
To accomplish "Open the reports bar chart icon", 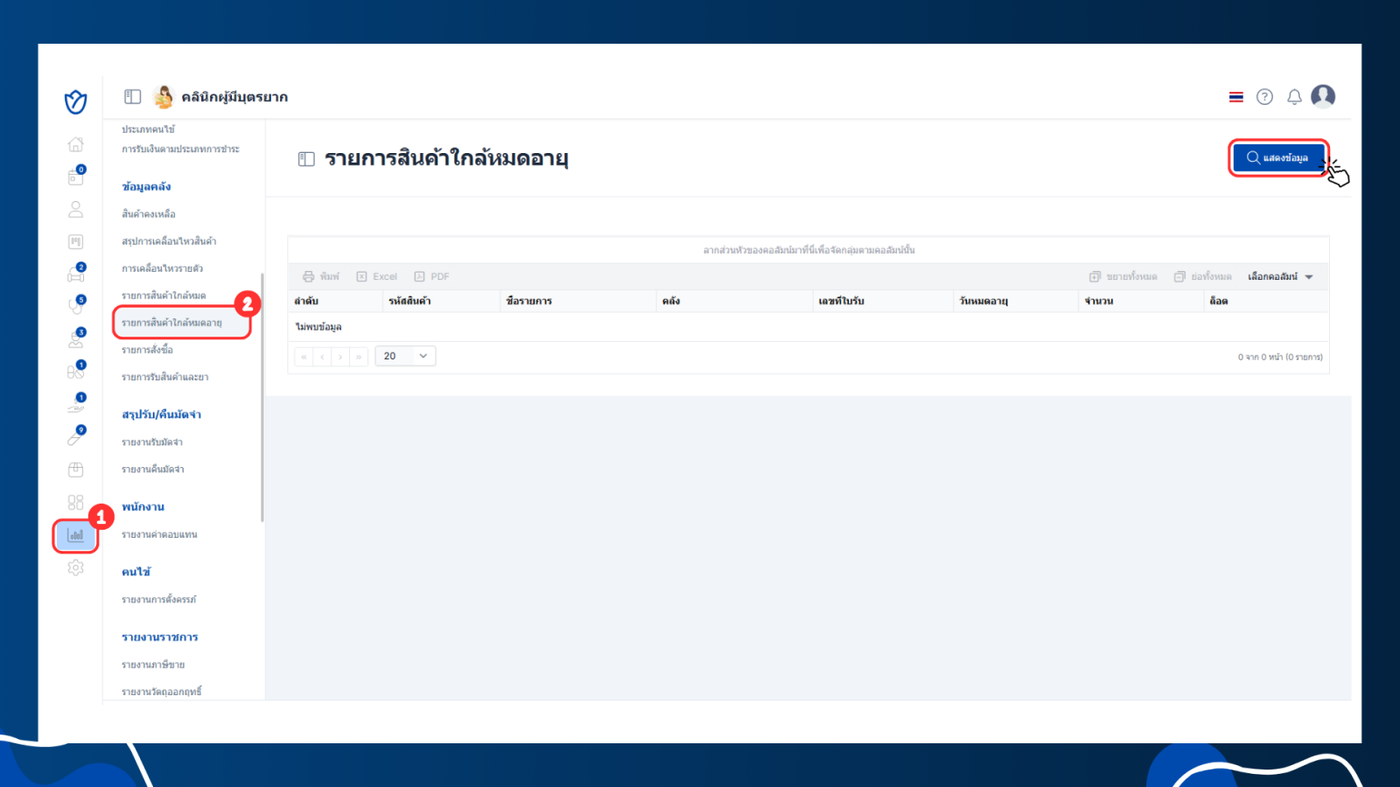I will coord(75,536).
